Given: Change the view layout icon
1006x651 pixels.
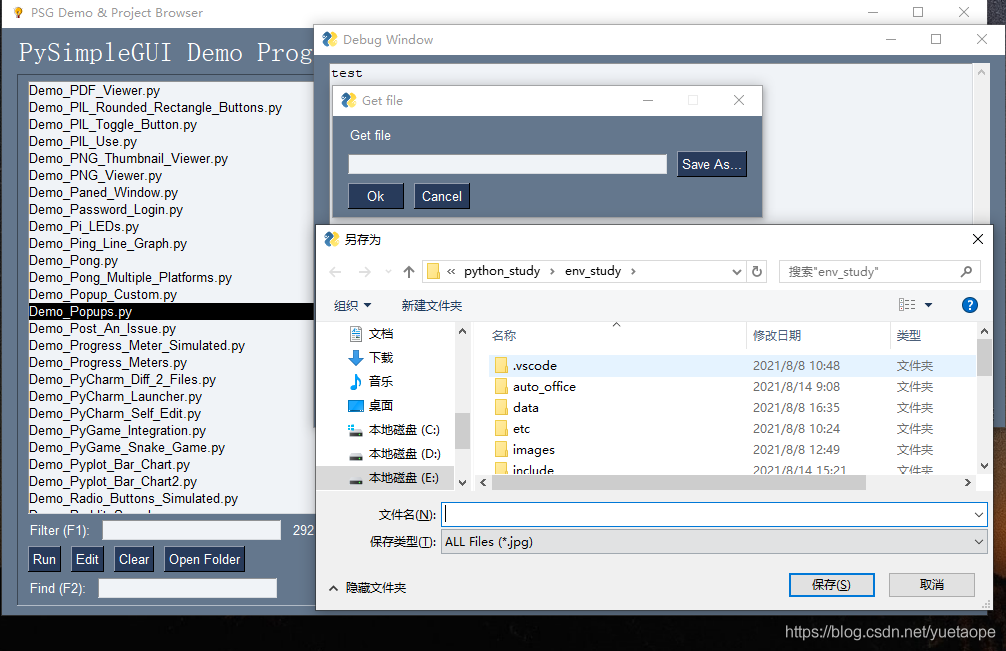Looking at the screenshot, I should (907, 305).
